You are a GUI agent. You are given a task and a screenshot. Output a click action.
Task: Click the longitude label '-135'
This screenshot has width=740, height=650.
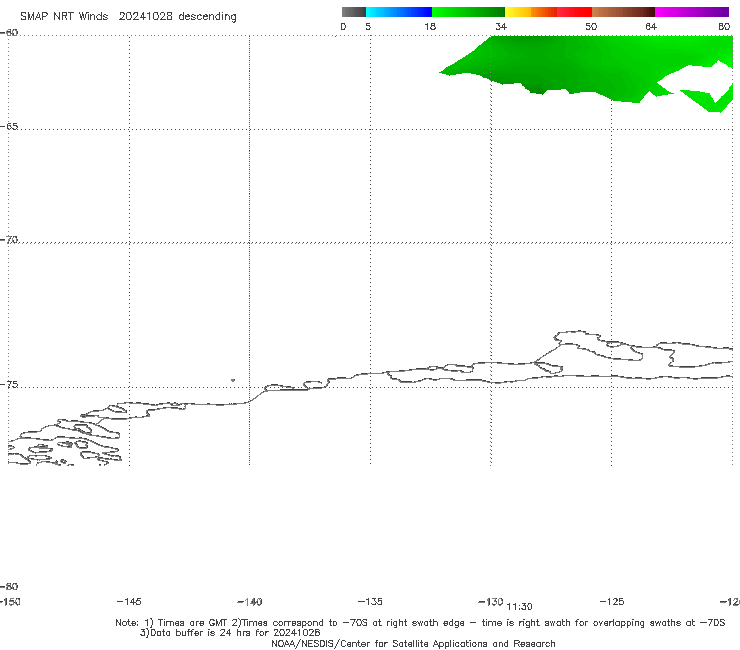pos(370,601)
